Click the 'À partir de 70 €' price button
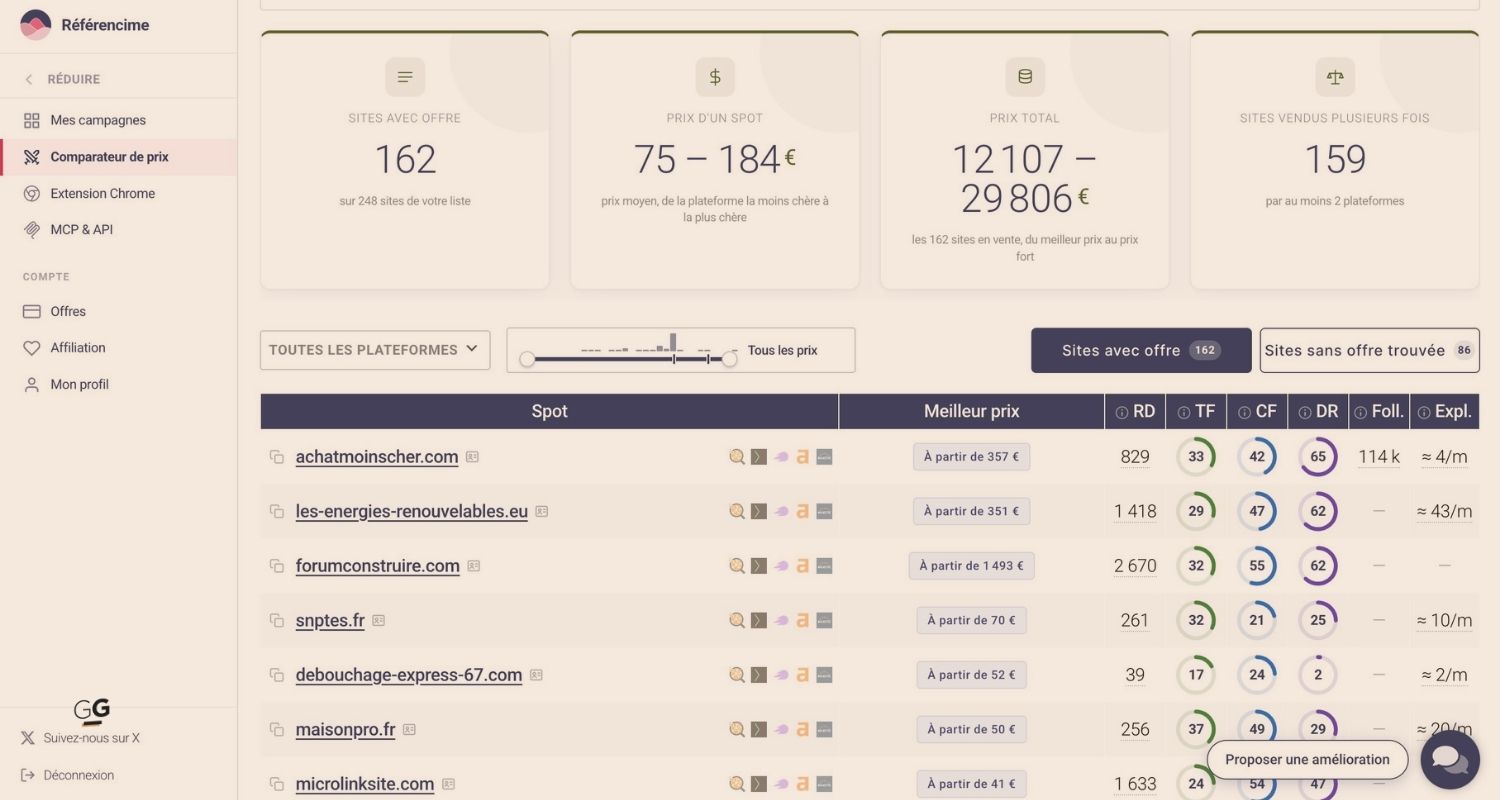 click(971, 621)
